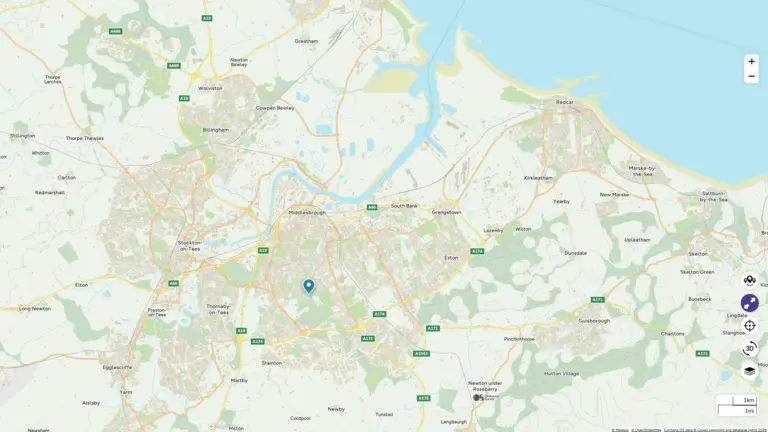
Task: Recenter map using the crosshair icon
Action: point(749,326)
